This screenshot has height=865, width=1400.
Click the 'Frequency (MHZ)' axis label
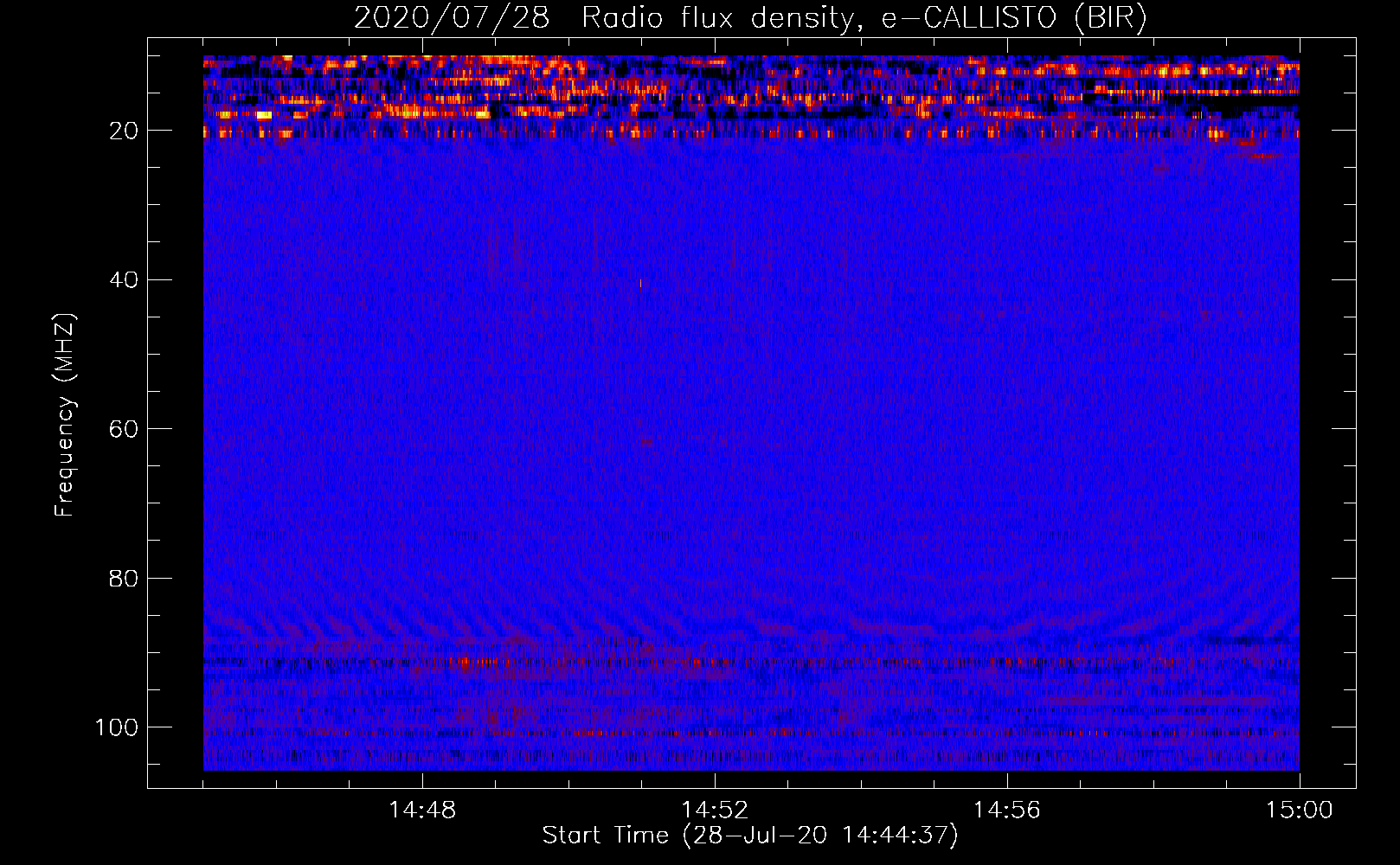tap(65, 415)
